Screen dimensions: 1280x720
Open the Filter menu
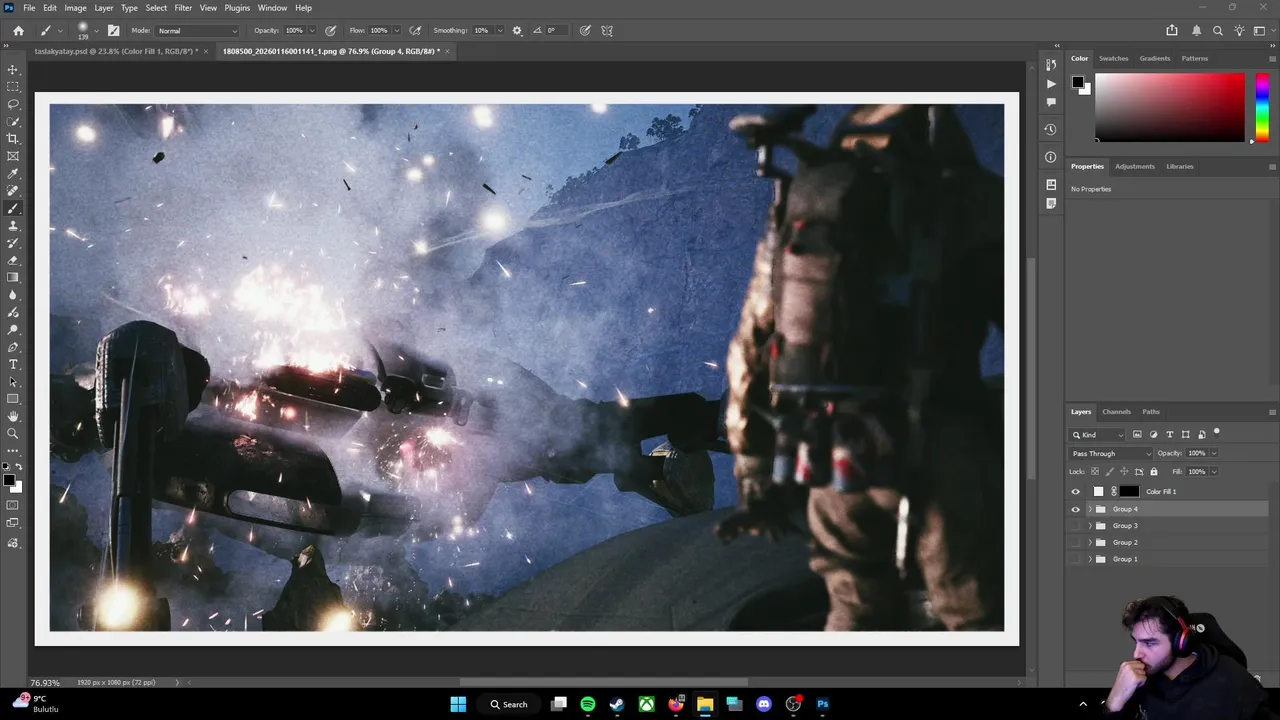pyautogui.click(x=183, y=8)
